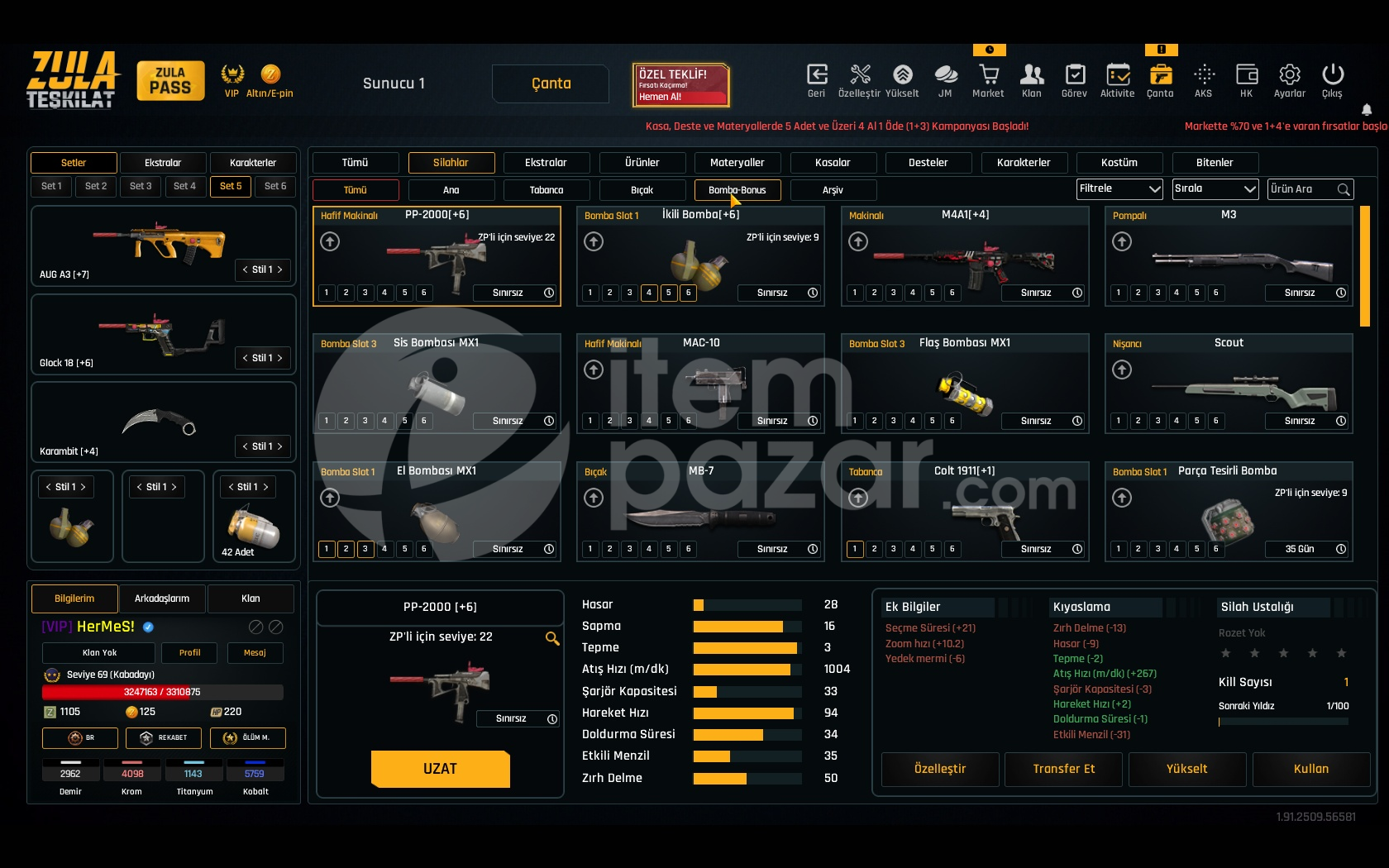Switch to Set 3 loadout tab
This screenshot has width=1389, height=868.
[141, 186]
